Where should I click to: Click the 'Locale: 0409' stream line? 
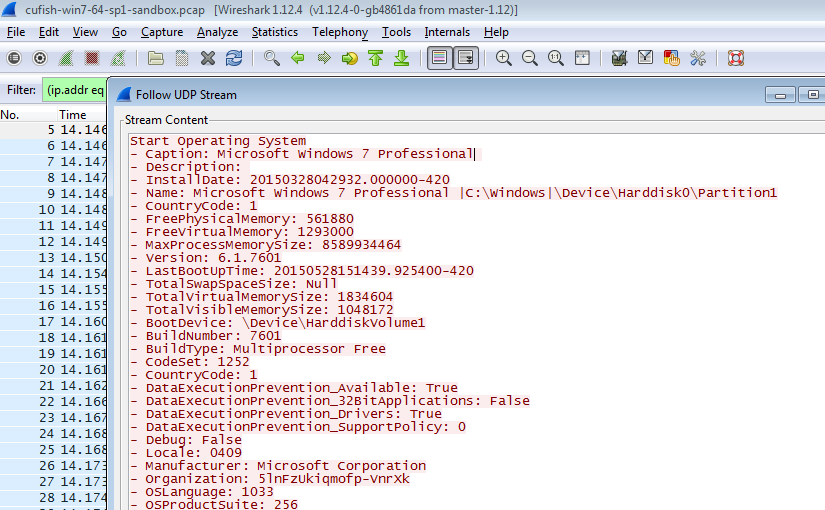(x=186, y=453)
